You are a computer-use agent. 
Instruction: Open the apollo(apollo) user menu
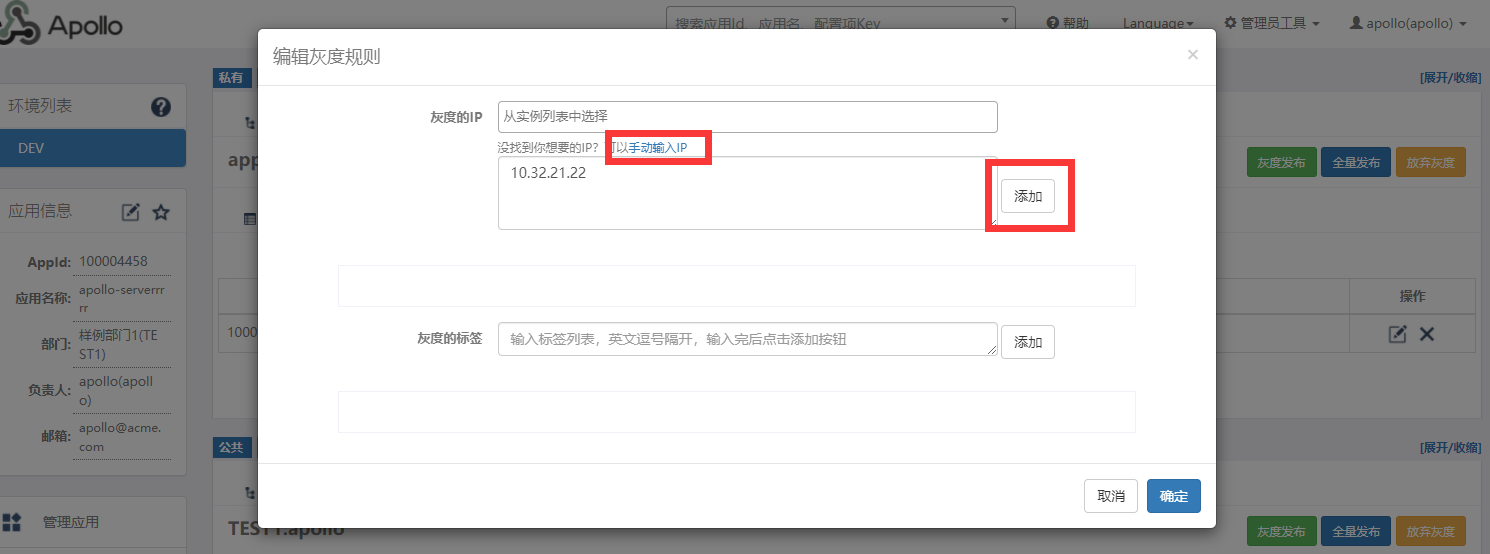point(1408,23)
